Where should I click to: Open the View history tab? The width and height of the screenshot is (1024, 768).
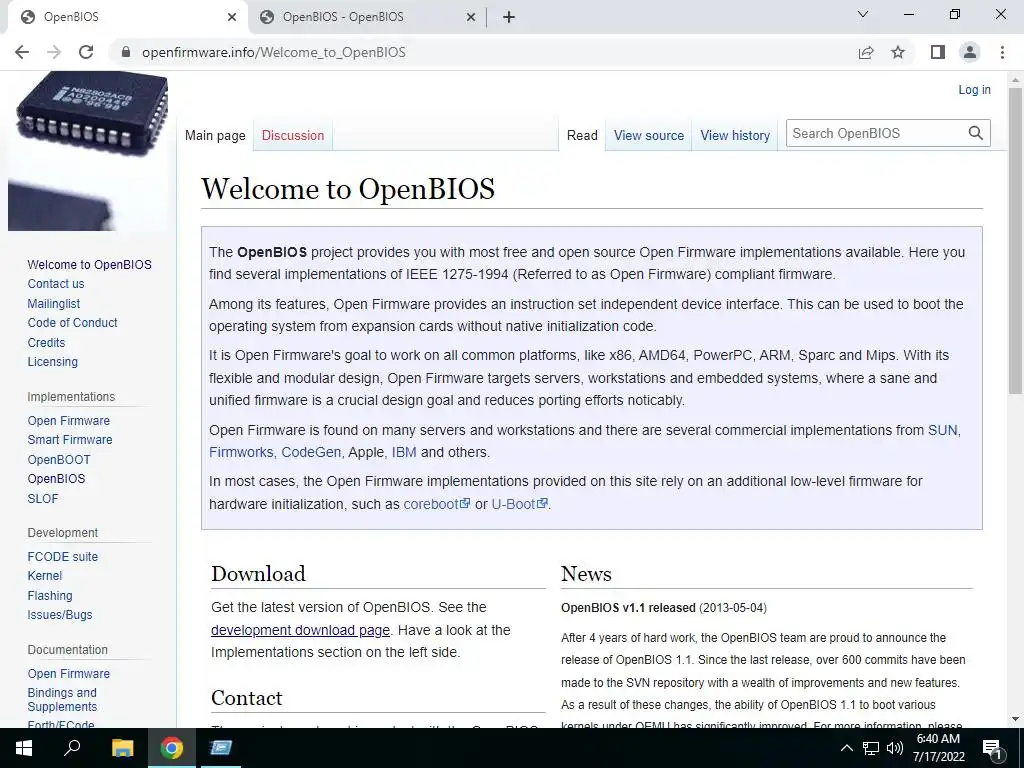(x=735, y=135)
